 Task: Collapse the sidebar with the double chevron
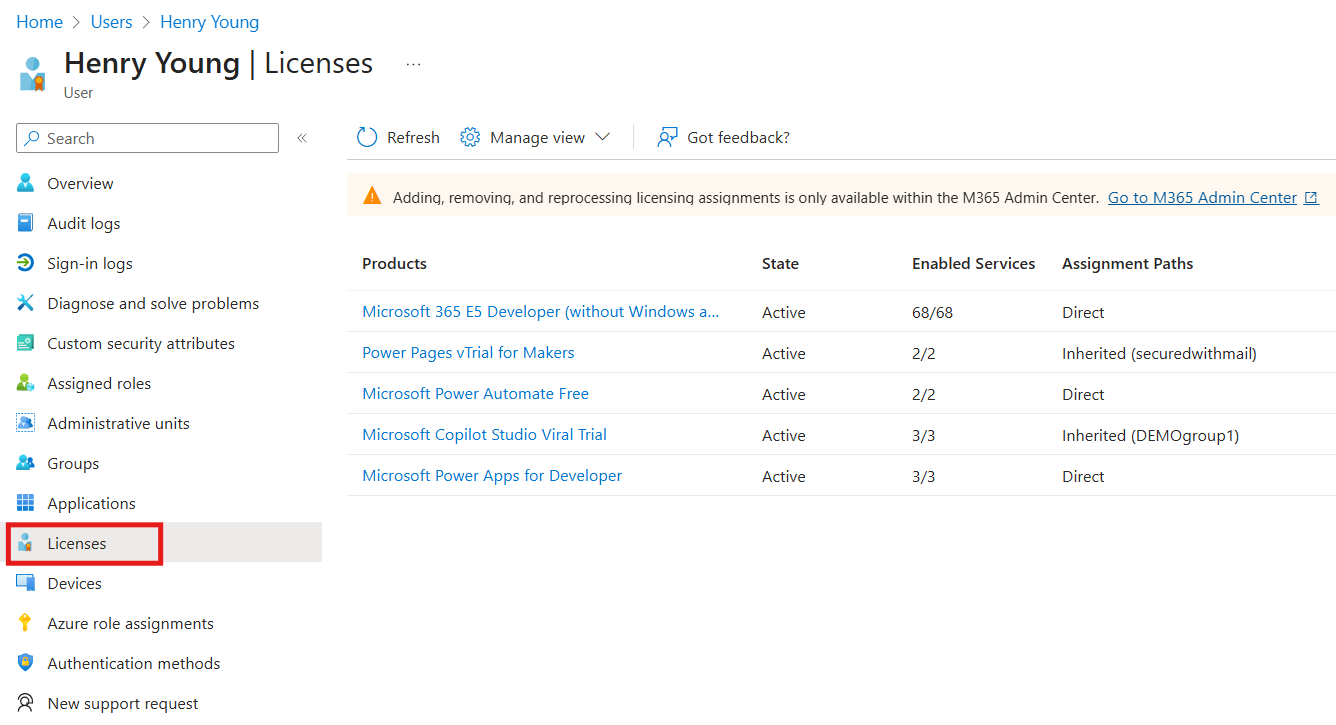tap(302, 137)
